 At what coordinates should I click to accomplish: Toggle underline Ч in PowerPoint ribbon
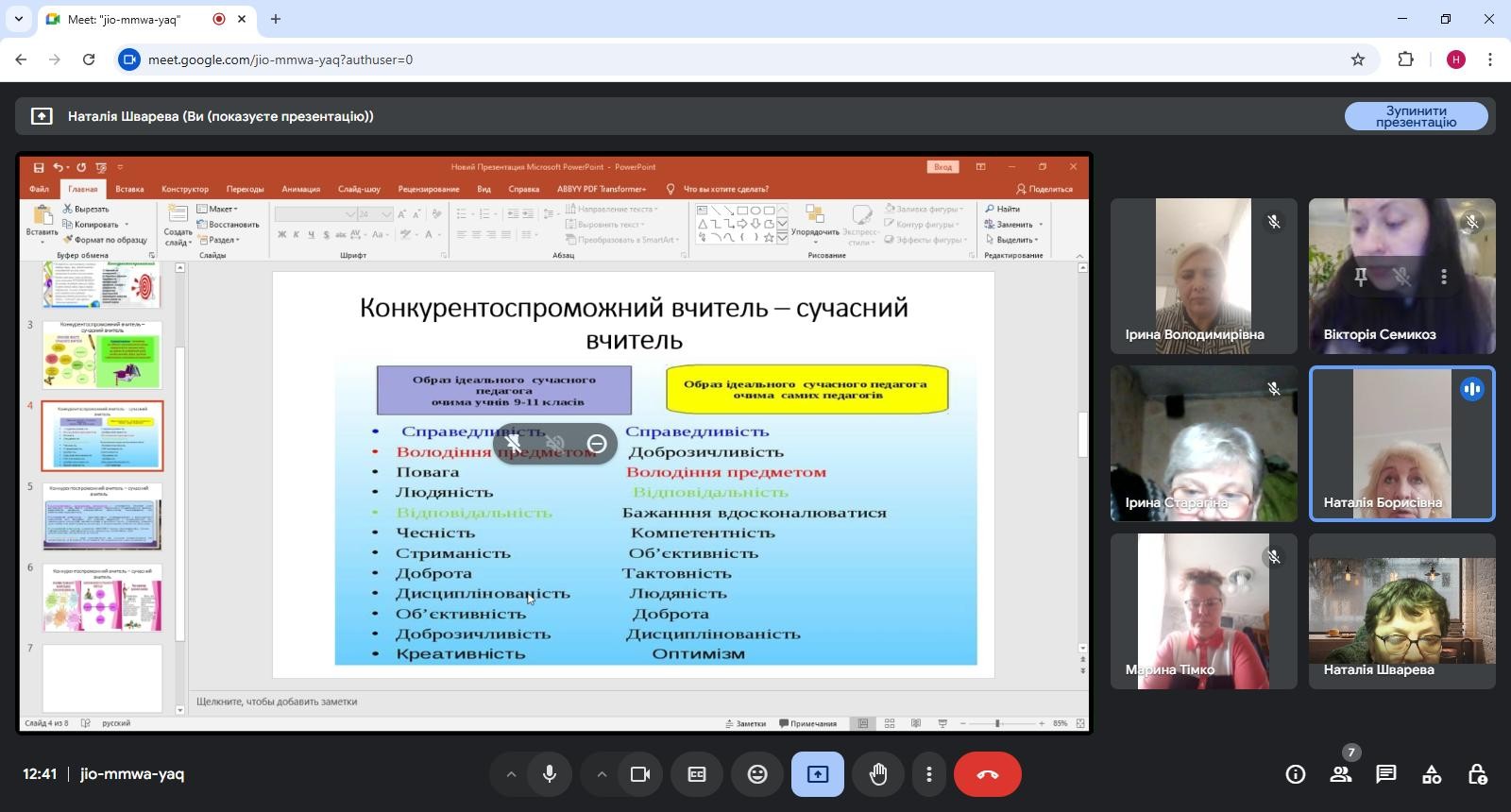coord(311,234)
